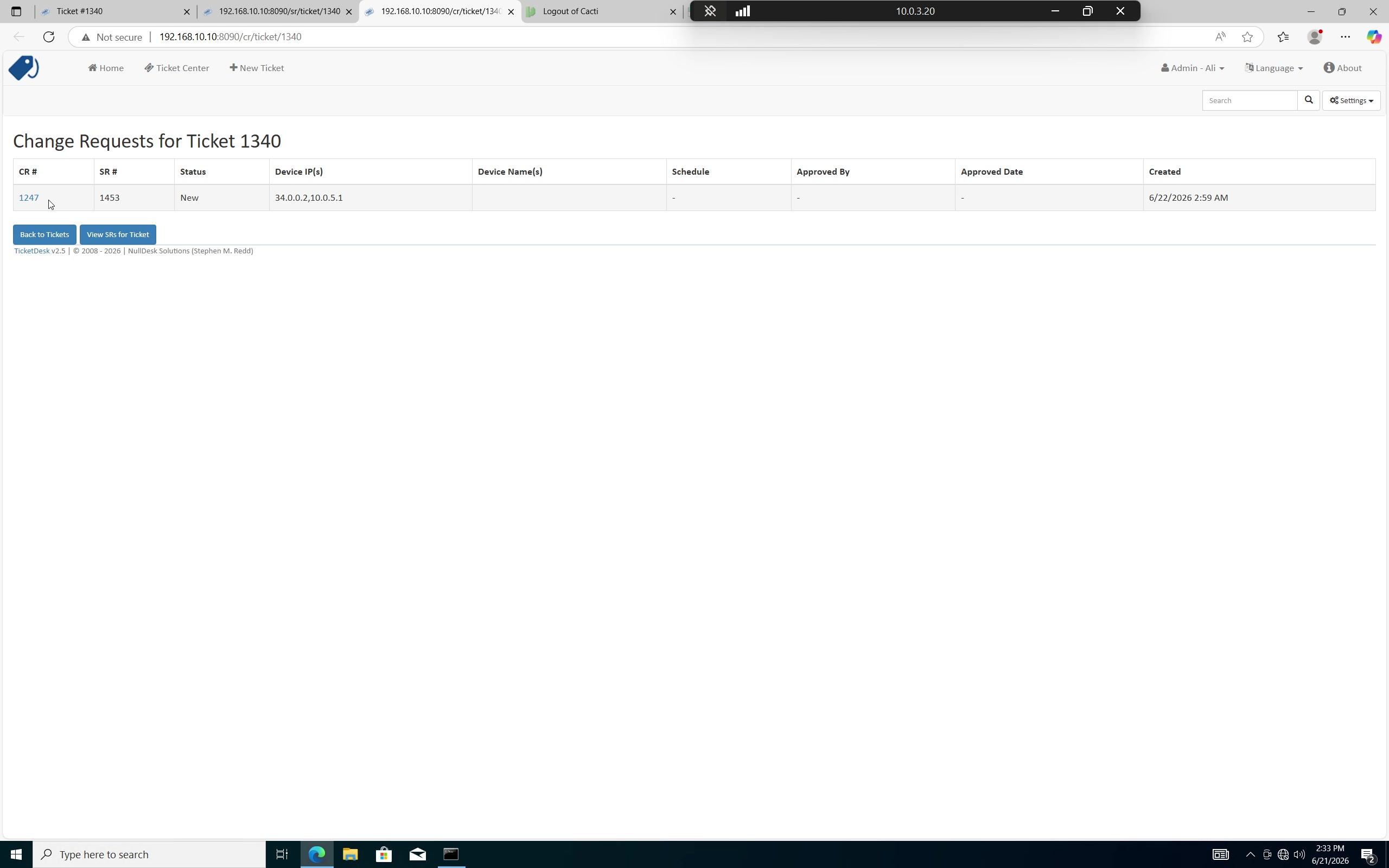The image size is (1389, 868).
Task: Open the notification center icon
Action: (1368, 855)
